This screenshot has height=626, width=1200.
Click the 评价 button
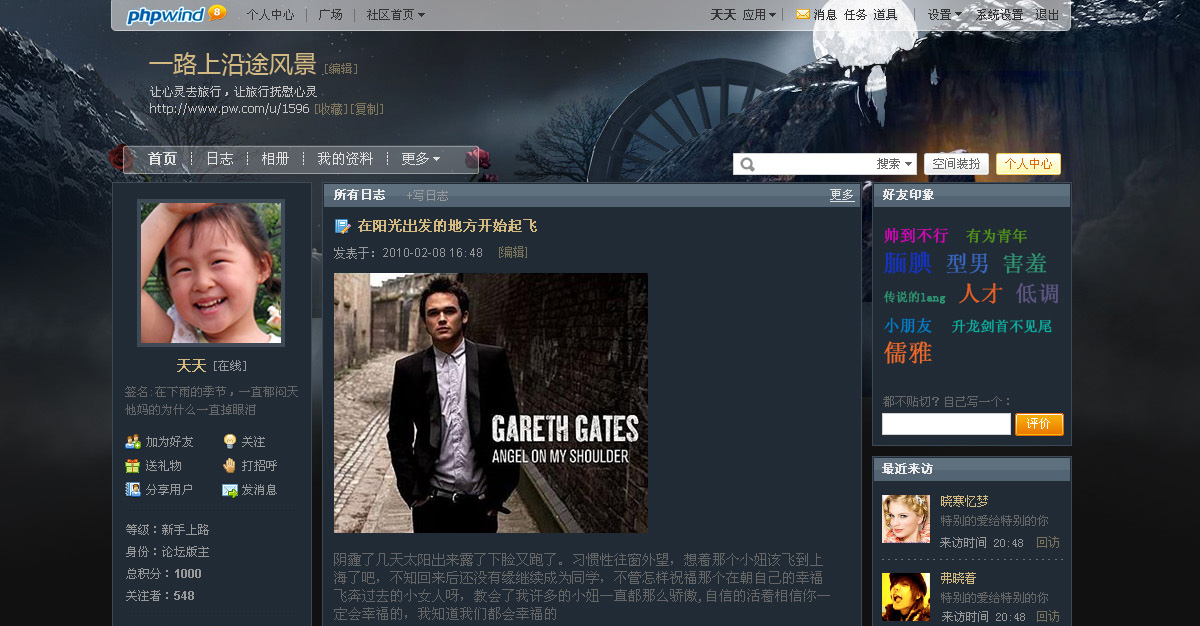(x=1039, y=424)
